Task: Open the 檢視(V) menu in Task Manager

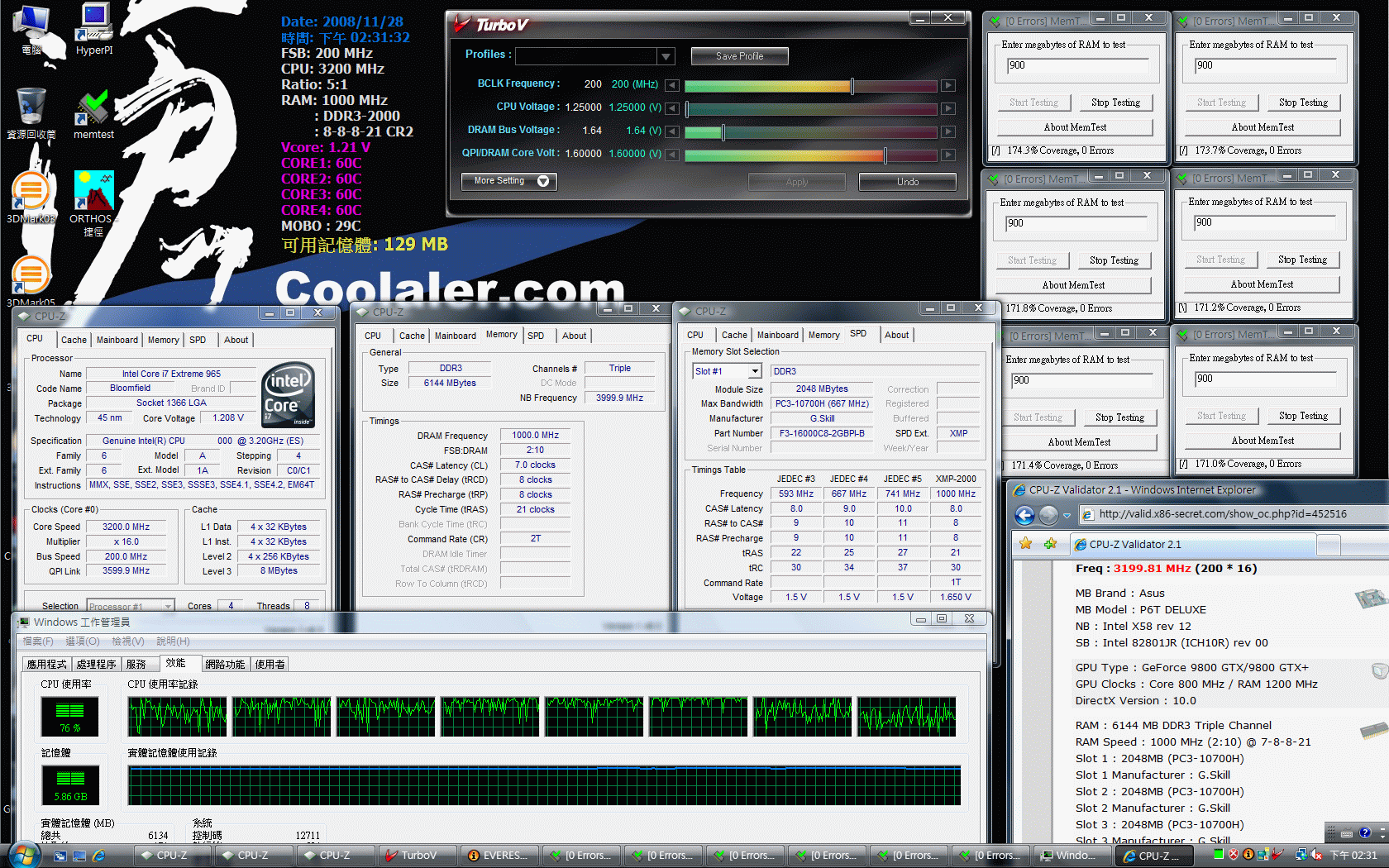Action: (128, 641)
